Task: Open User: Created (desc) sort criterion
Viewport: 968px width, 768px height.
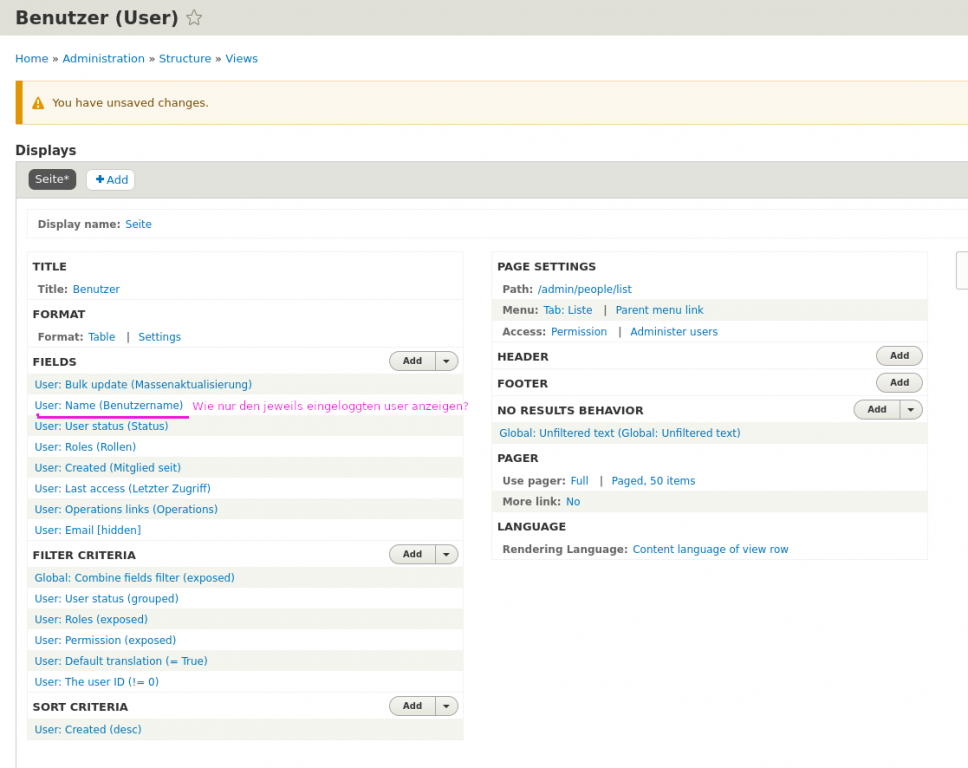Action: pos(88,730)
